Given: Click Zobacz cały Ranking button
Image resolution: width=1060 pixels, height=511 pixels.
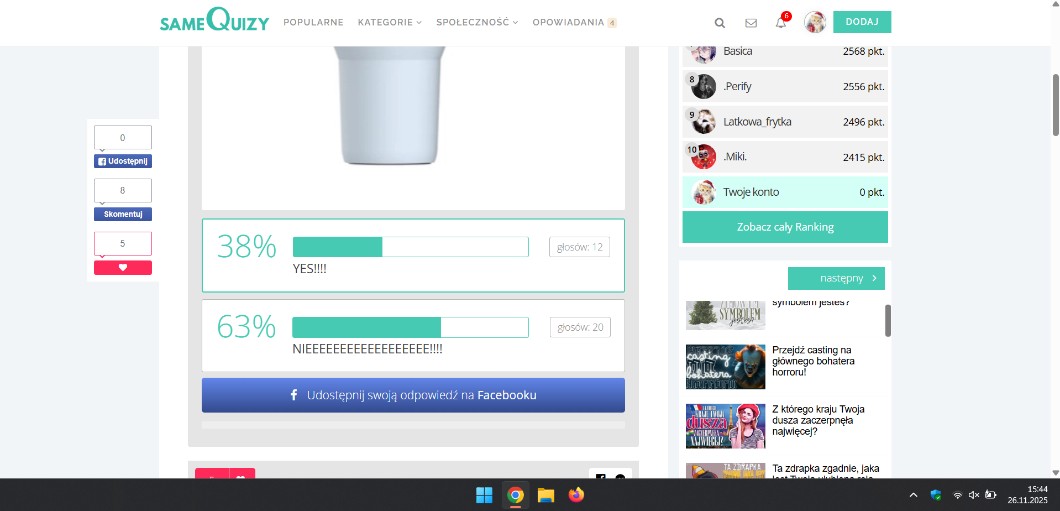Looking at the screenshot, I should [x=785, y=227].
